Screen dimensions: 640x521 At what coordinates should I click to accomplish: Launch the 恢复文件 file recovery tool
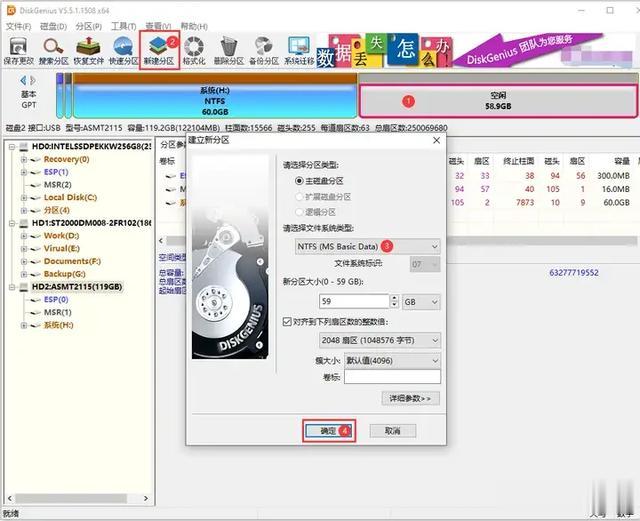tap(89, 51)
